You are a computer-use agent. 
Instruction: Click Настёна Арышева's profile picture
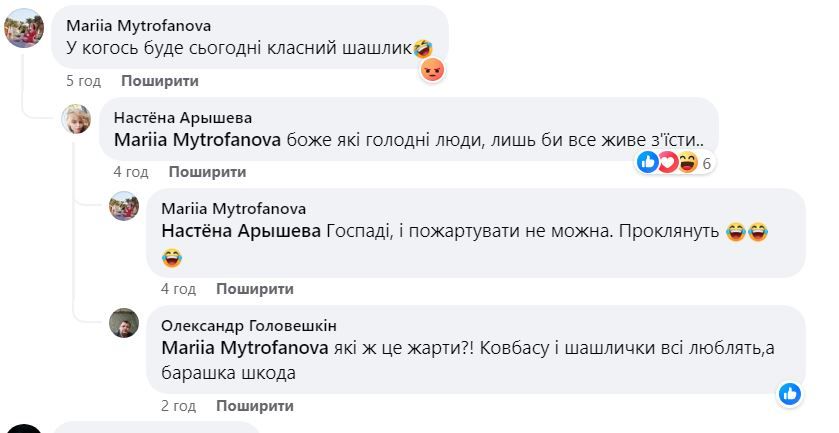77,119
